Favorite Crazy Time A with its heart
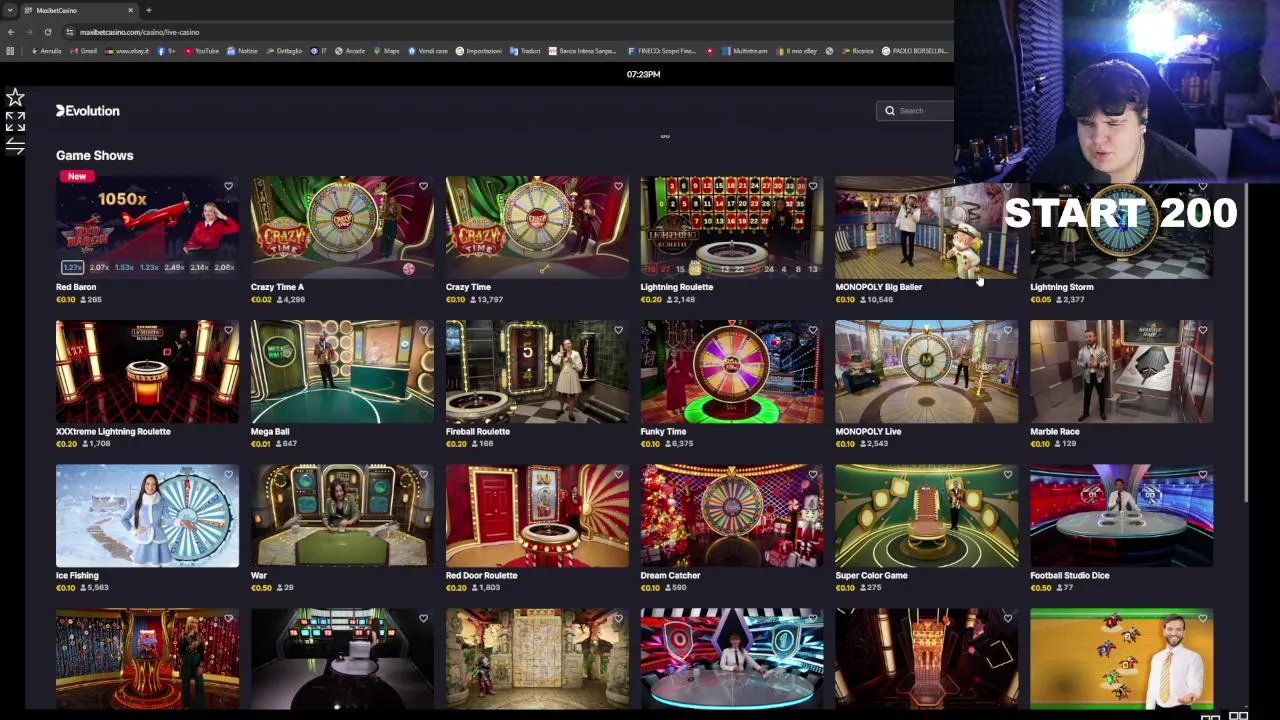 point(423,186)
